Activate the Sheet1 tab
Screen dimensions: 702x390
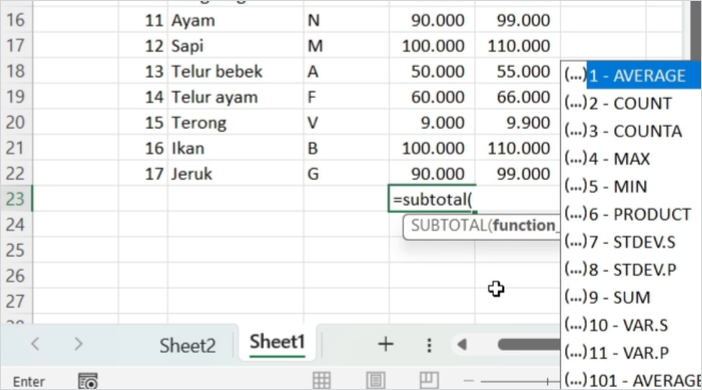coord(277,343)
